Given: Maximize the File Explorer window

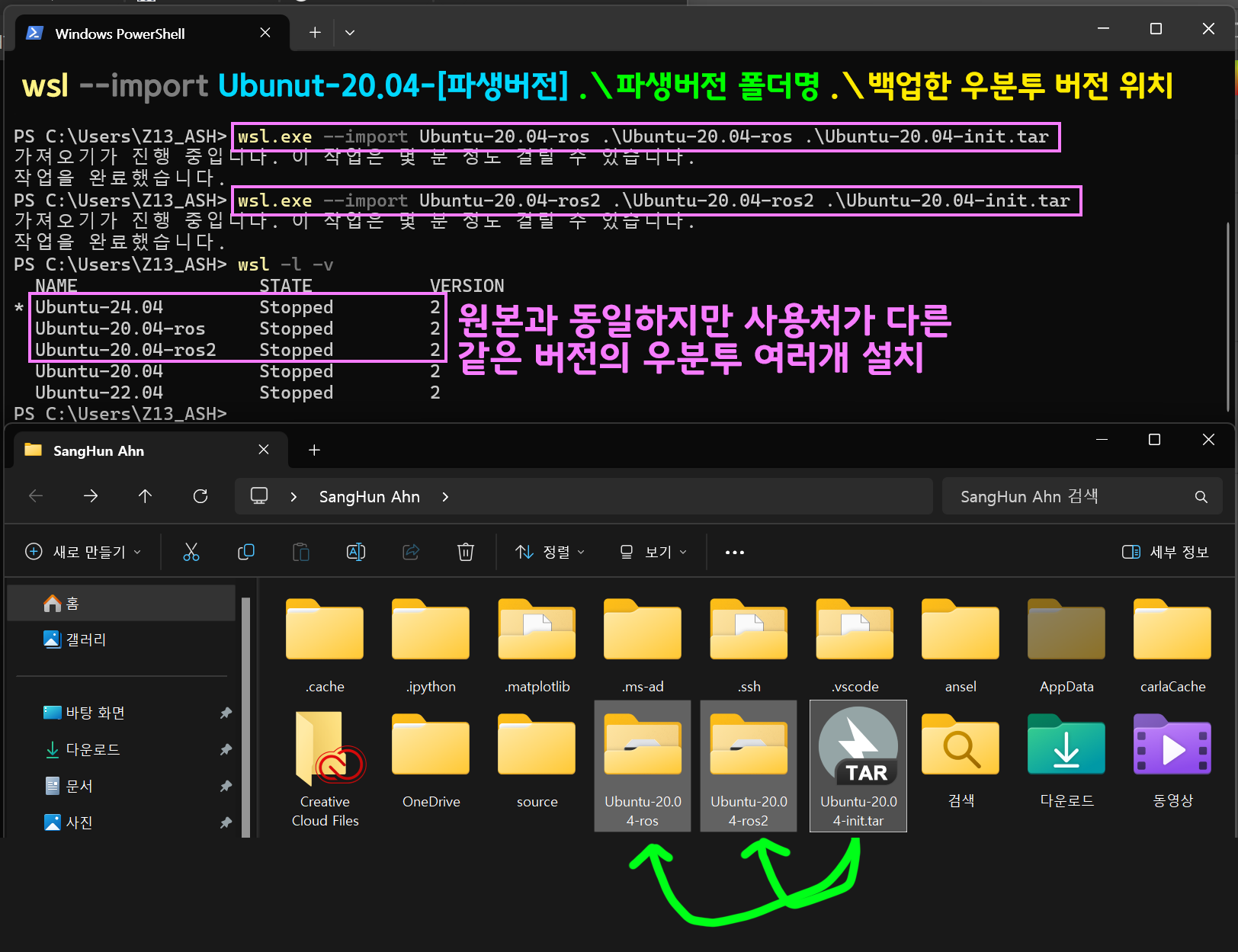Looking at the screenshot, I should click(1154, 440).
